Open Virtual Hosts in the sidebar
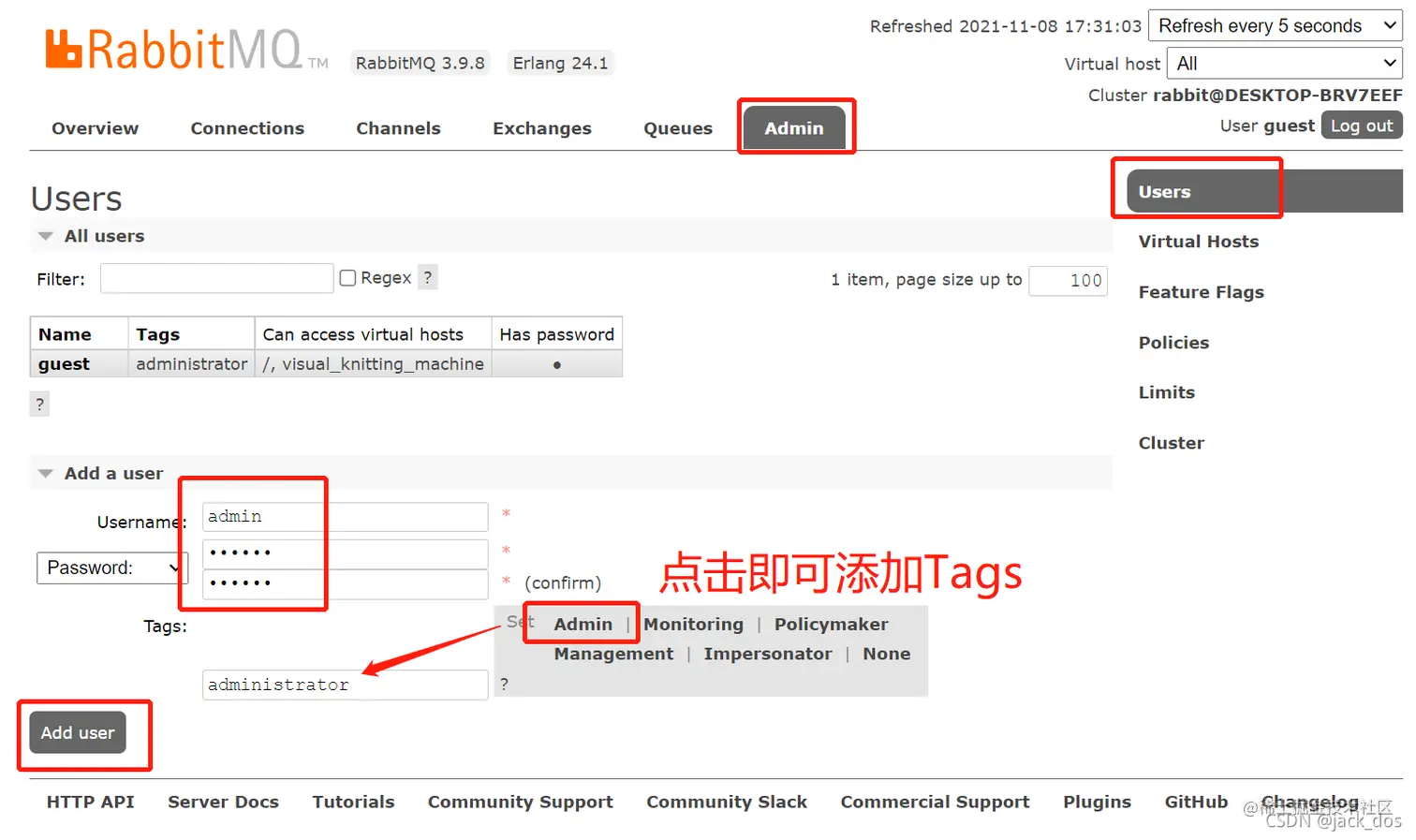Image resolution: width=1416 pixels, height=840 pixels. coord(1198,242)
